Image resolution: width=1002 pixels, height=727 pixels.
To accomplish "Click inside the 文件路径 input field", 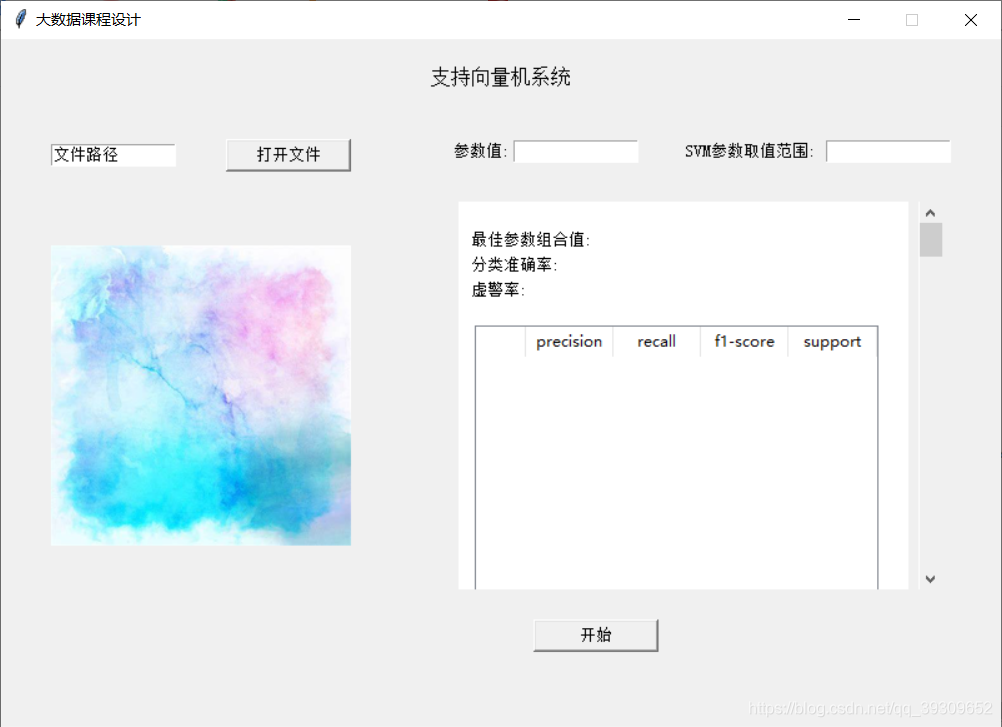I will click(112, 154).
